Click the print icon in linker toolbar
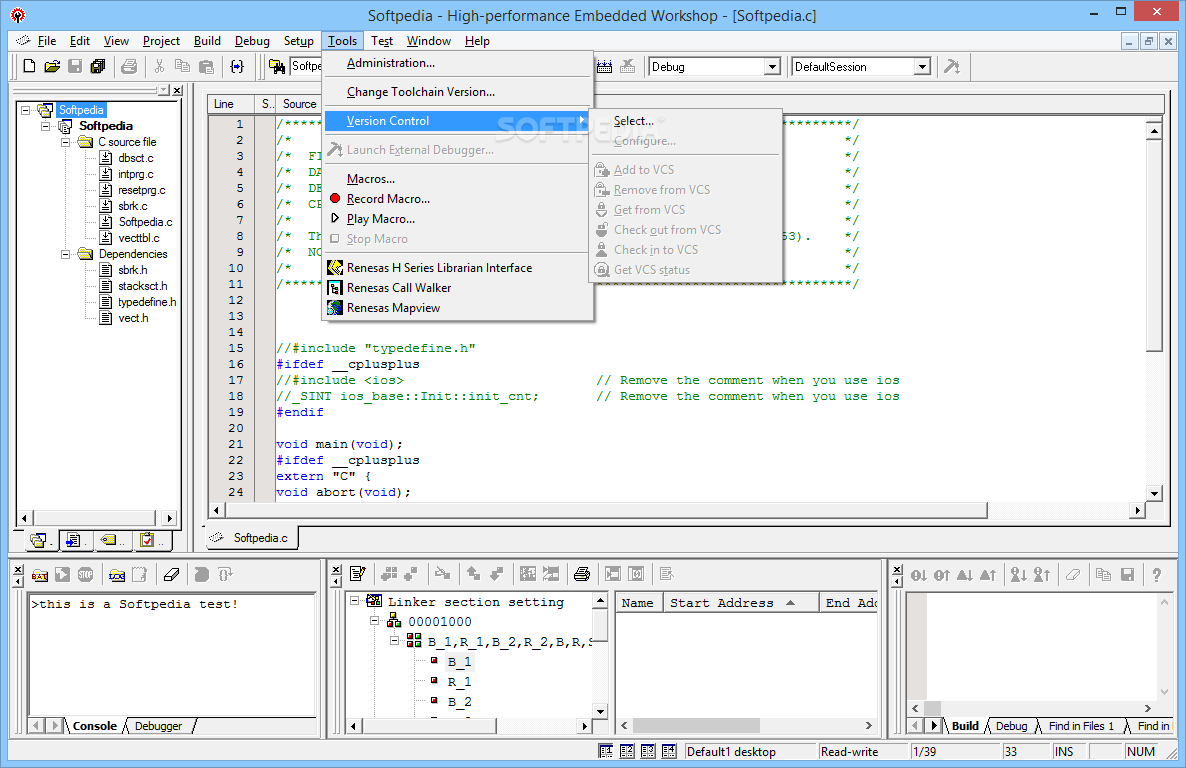The width and height of the screenshot is (1186, 768). pos(582,574)
